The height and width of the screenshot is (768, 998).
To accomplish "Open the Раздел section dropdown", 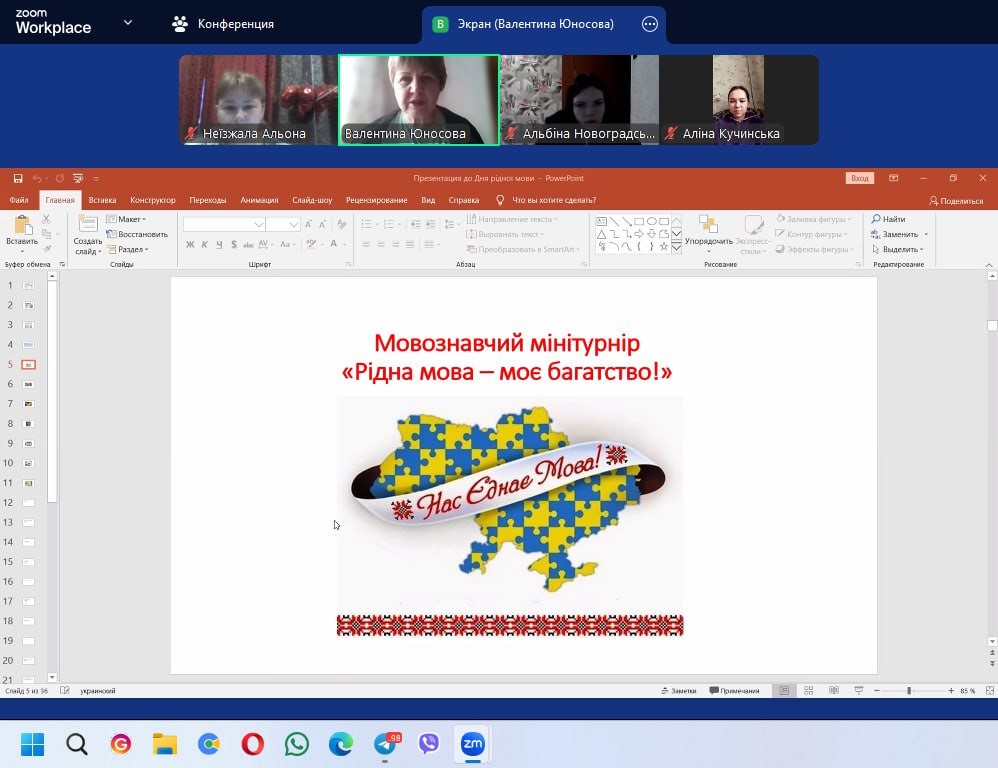I will tap(128, 249).
